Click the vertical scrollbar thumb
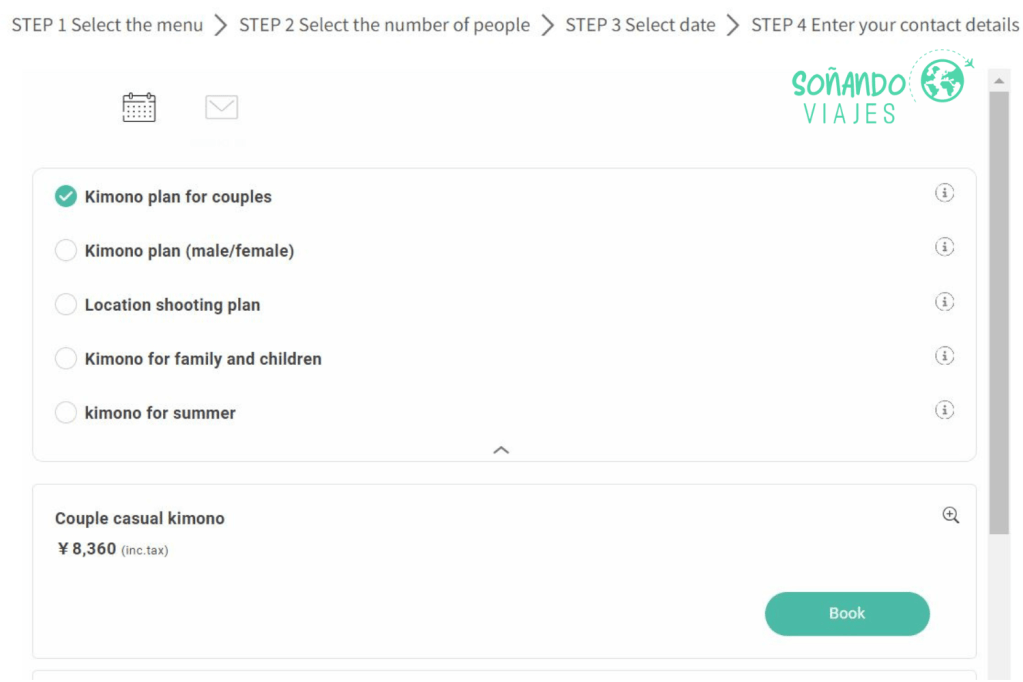This screenshot has width=1023, height=682. click(x=998, y=310)
